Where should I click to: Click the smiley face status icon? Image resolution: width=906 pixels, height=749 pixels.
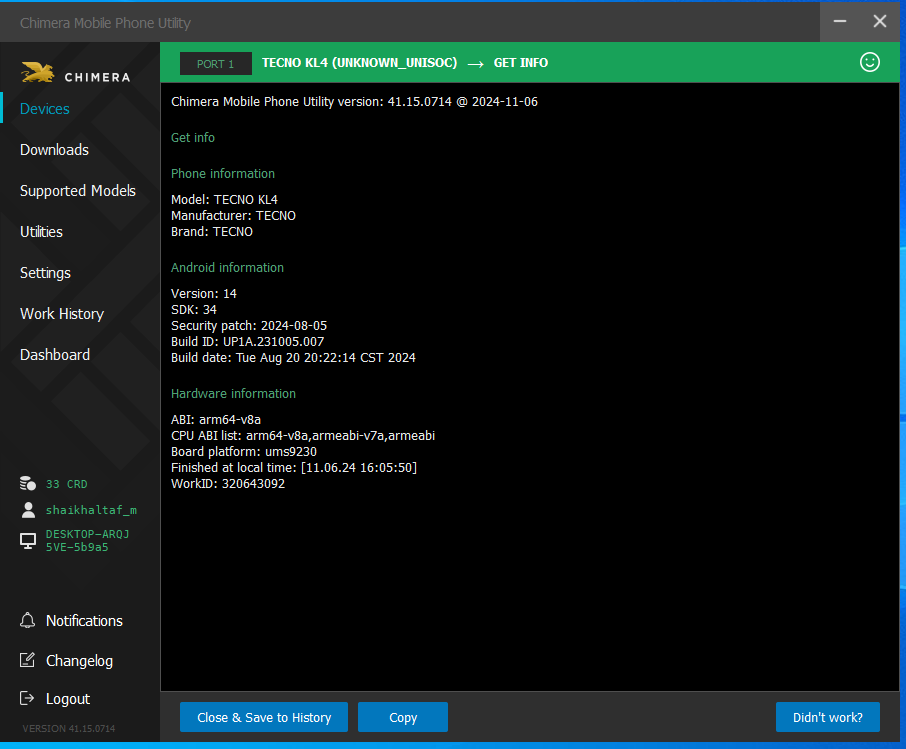(869, 62)
